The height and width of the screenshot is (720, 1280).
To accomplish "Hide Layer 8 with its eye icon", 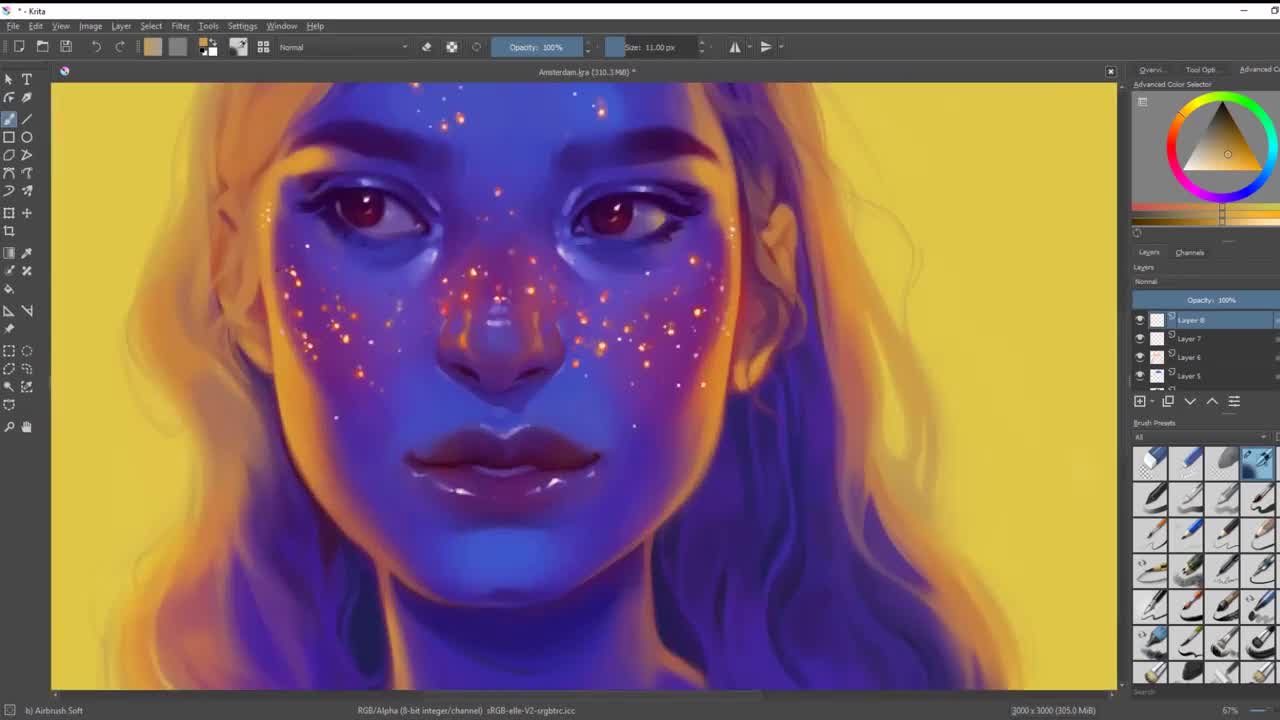I will click(x=1140, y=320).
